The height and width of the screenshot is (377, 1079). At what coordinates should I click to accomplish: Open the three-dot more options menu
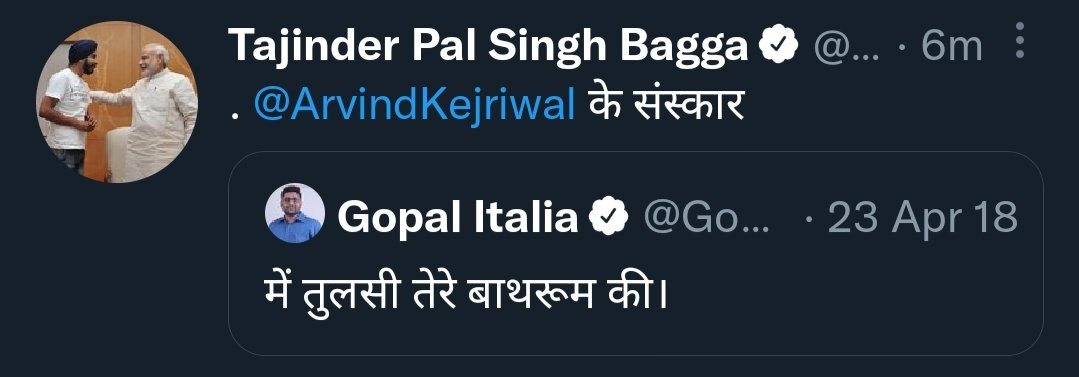(x=1020, y=40)
